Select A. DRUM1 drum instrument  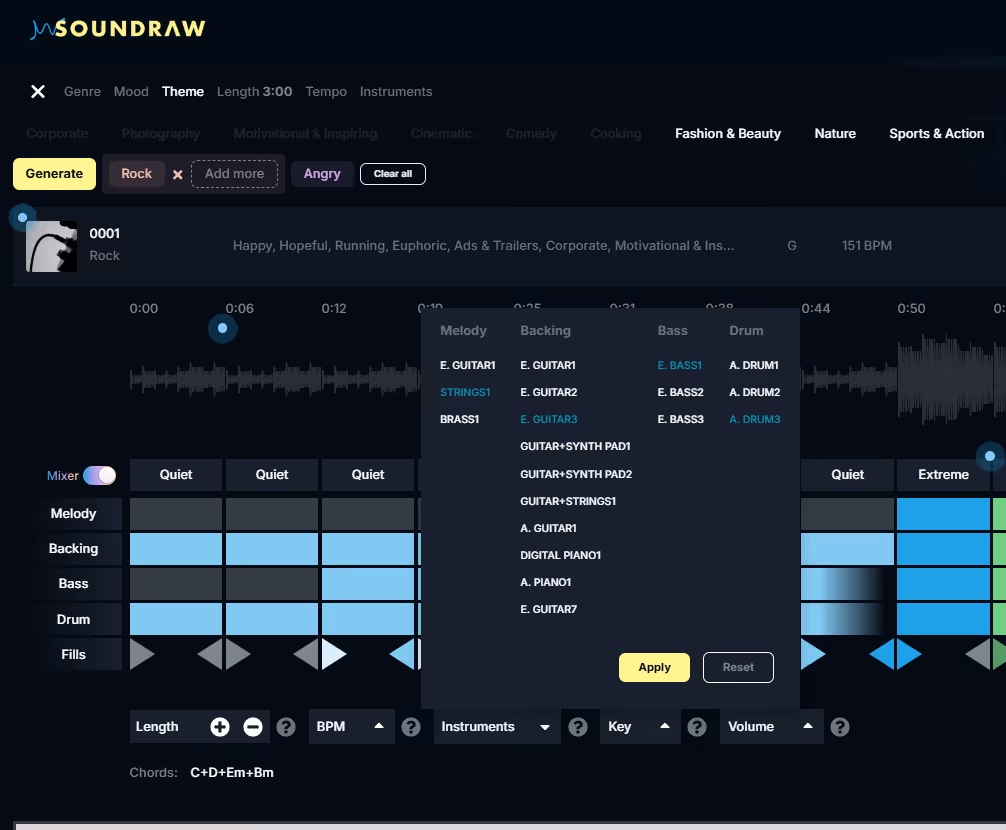(754, 366)
